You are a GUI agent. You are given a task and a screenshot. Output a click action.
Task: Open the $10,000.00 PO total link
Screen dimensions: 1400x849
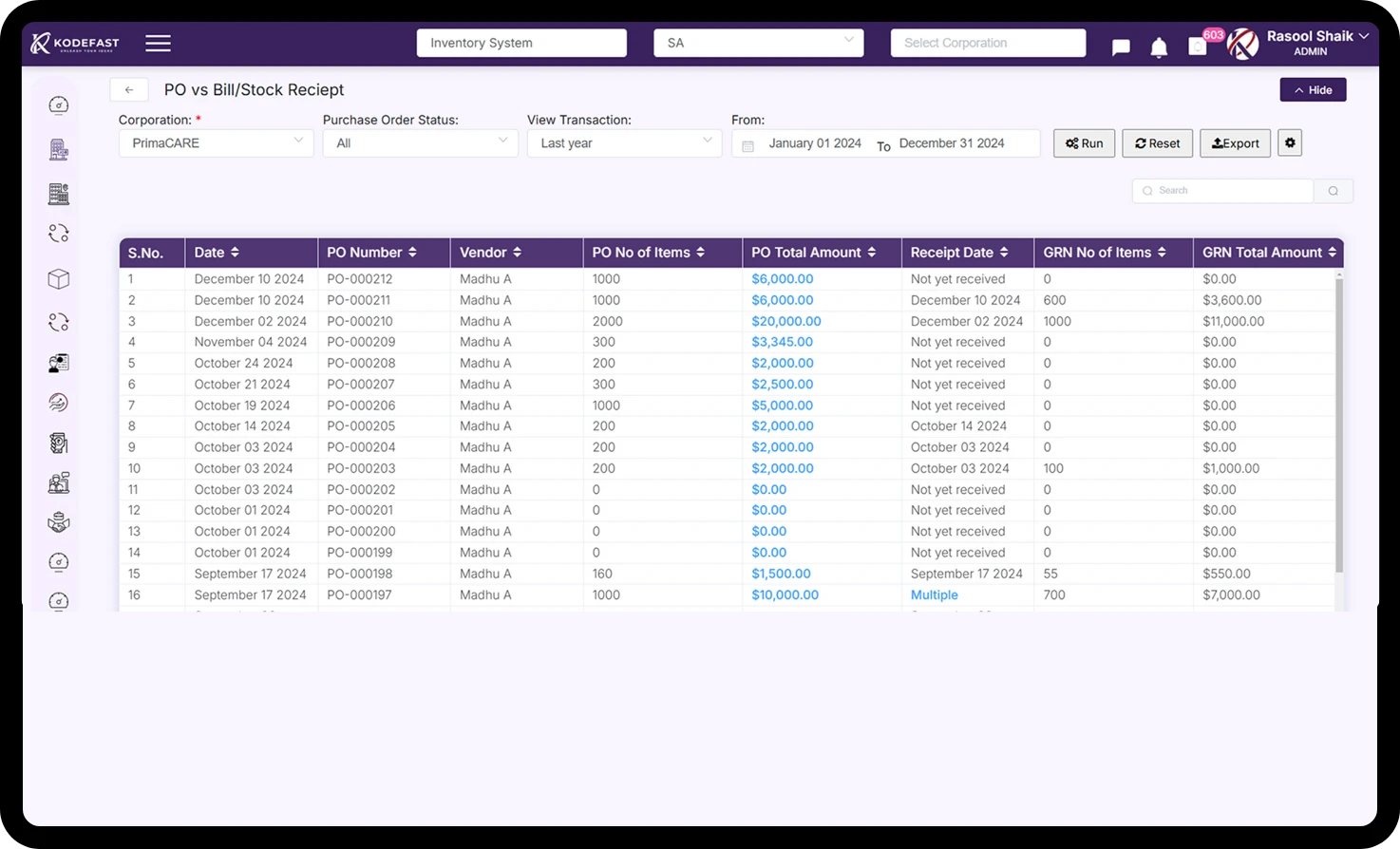click(x=785, y=595)
